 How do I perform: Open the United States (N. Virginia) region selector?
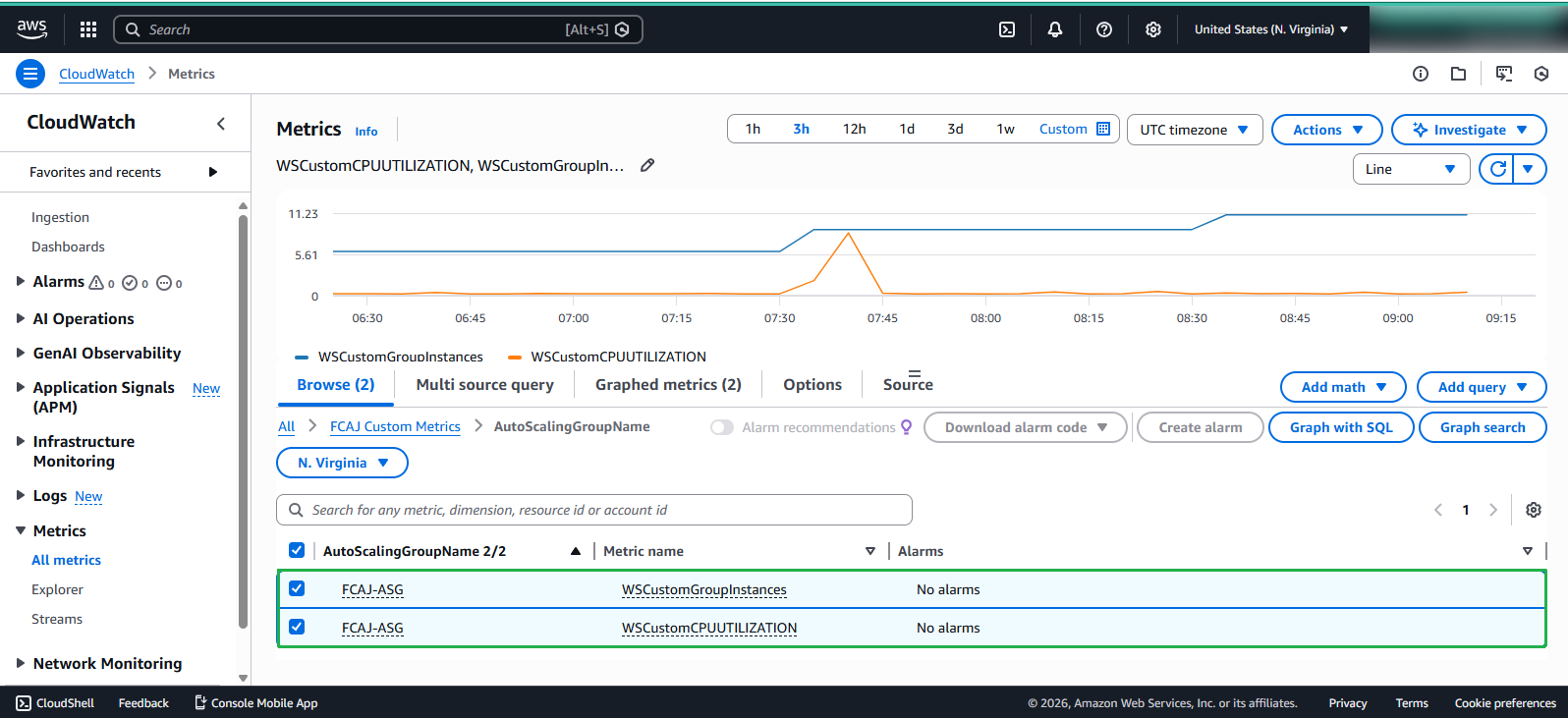tap(1271, 29)
